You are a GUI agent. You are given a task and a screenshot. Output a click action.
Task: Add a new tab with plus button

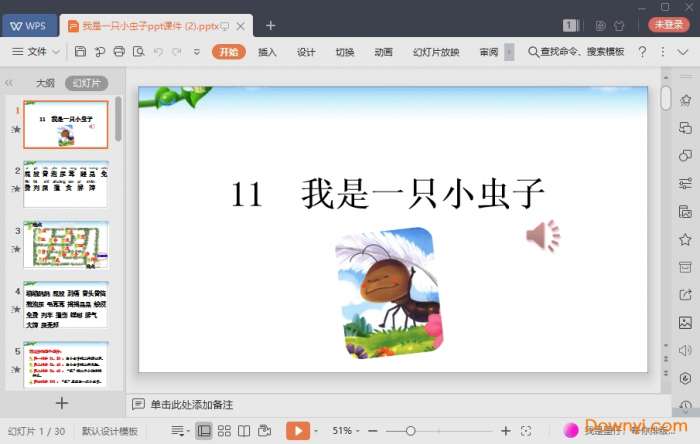271,26
